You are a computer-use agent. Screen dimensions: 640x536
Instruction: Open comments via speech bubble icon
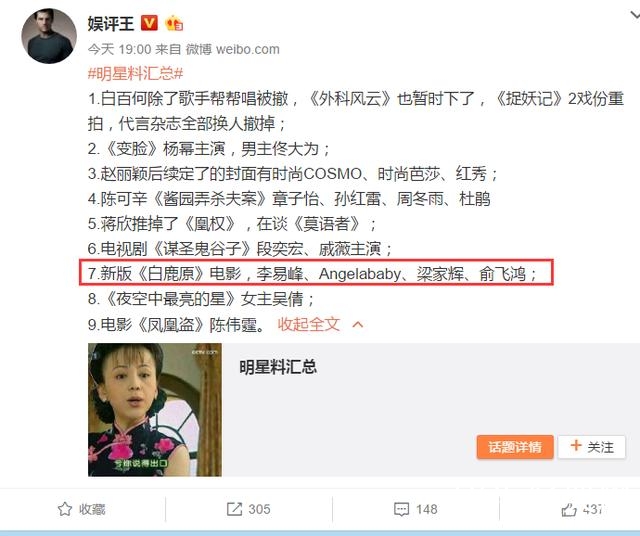click(x=401, y=509)
